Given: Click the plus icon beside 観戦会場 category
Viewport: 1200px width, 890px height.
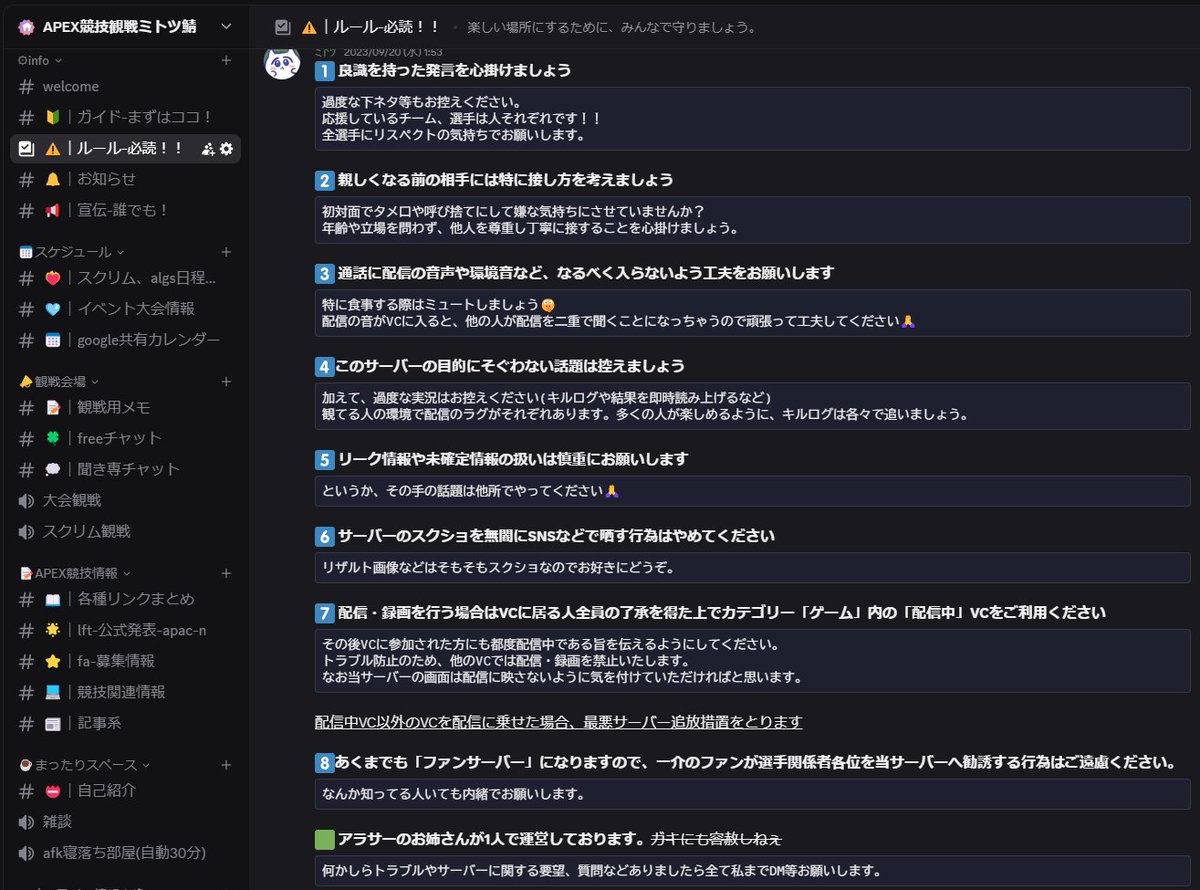Looking at the screenshot, I should [x=226, y=381].
